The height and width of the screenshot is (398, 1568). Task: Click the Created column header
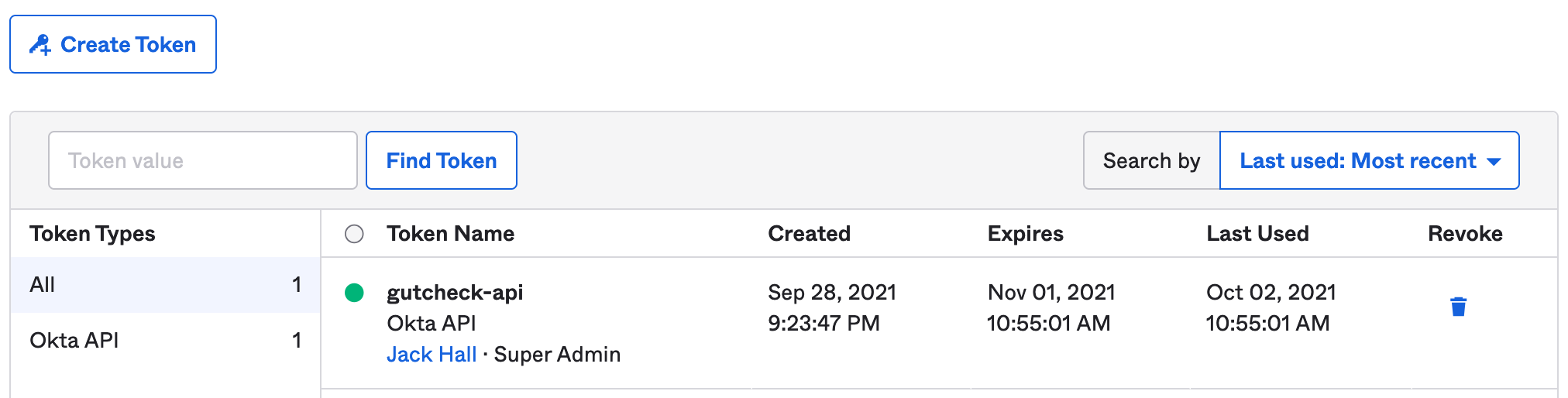[809, 234]
